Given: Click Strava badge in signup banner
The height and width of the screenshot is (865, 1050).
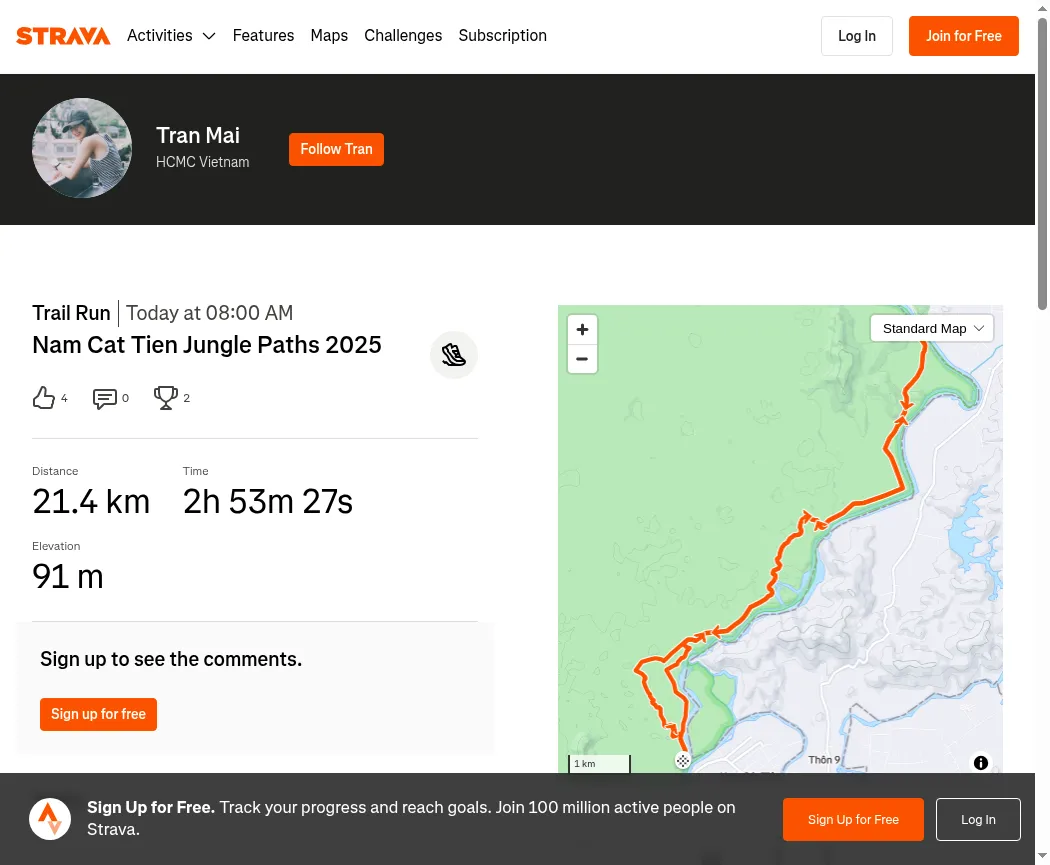Looking at the screenshot, I should click(x=50, y=819).
